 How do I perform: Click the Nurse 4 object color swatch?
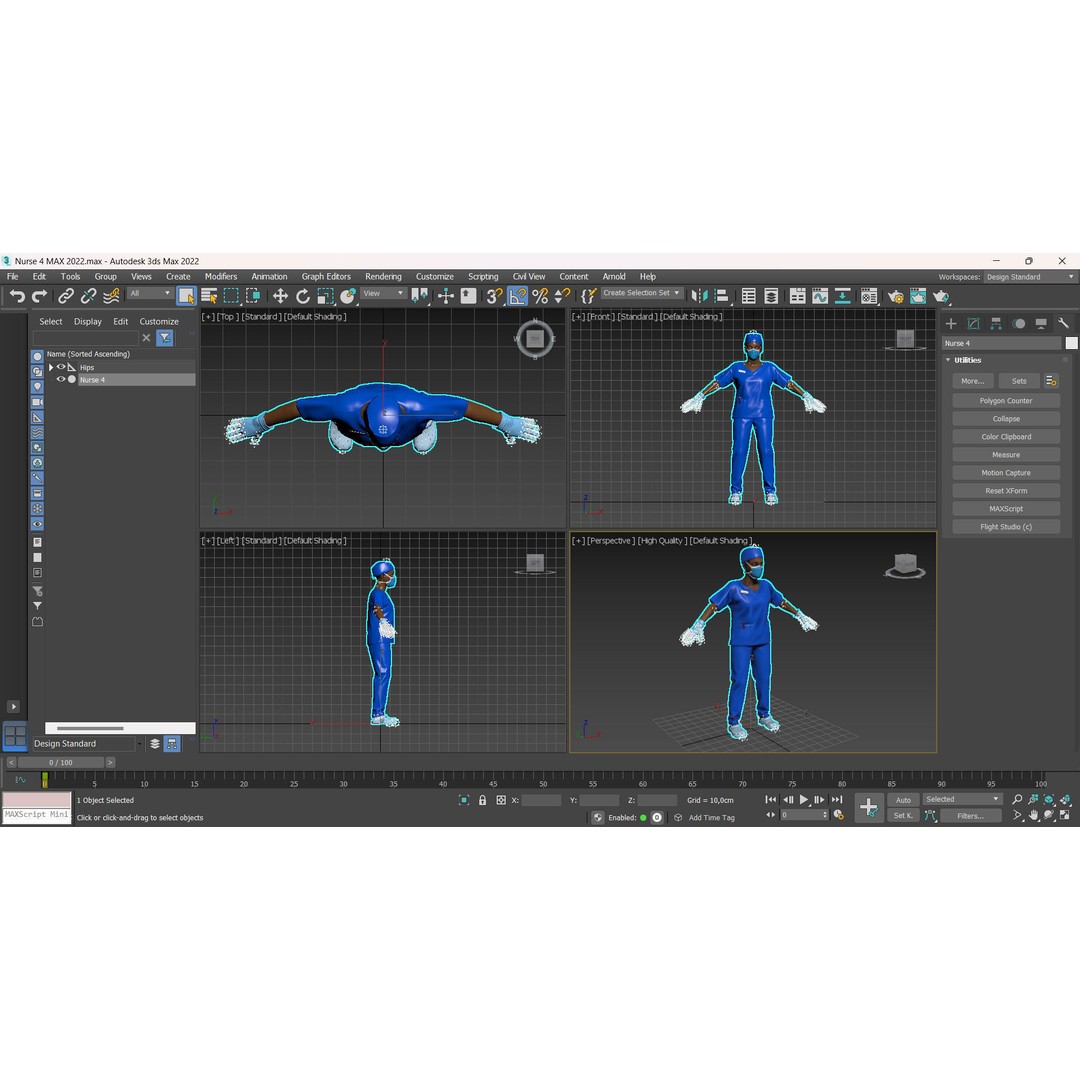[1071, 343]
